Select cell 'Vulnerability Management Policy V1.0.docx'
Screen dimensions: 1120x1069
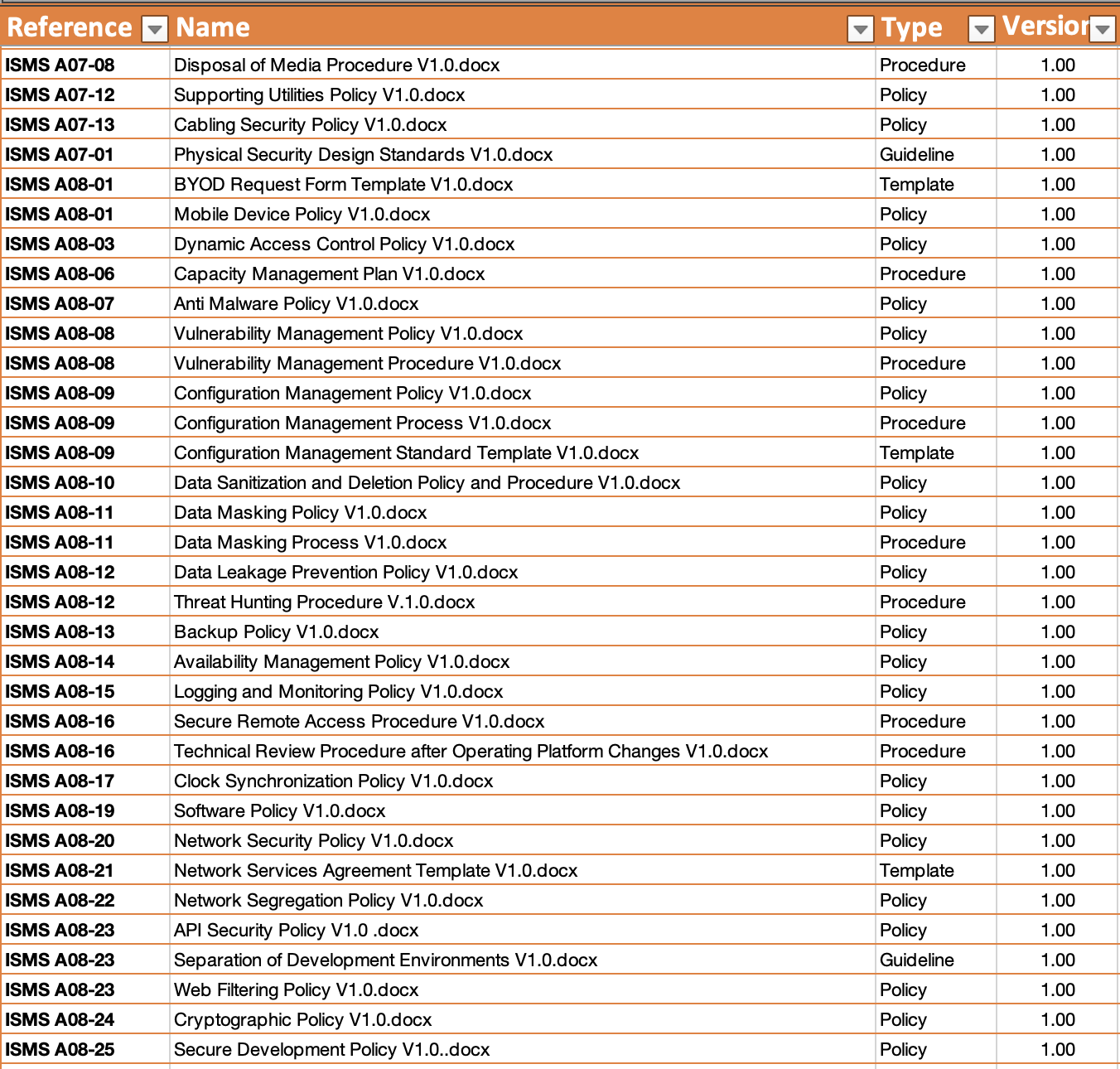523,333
